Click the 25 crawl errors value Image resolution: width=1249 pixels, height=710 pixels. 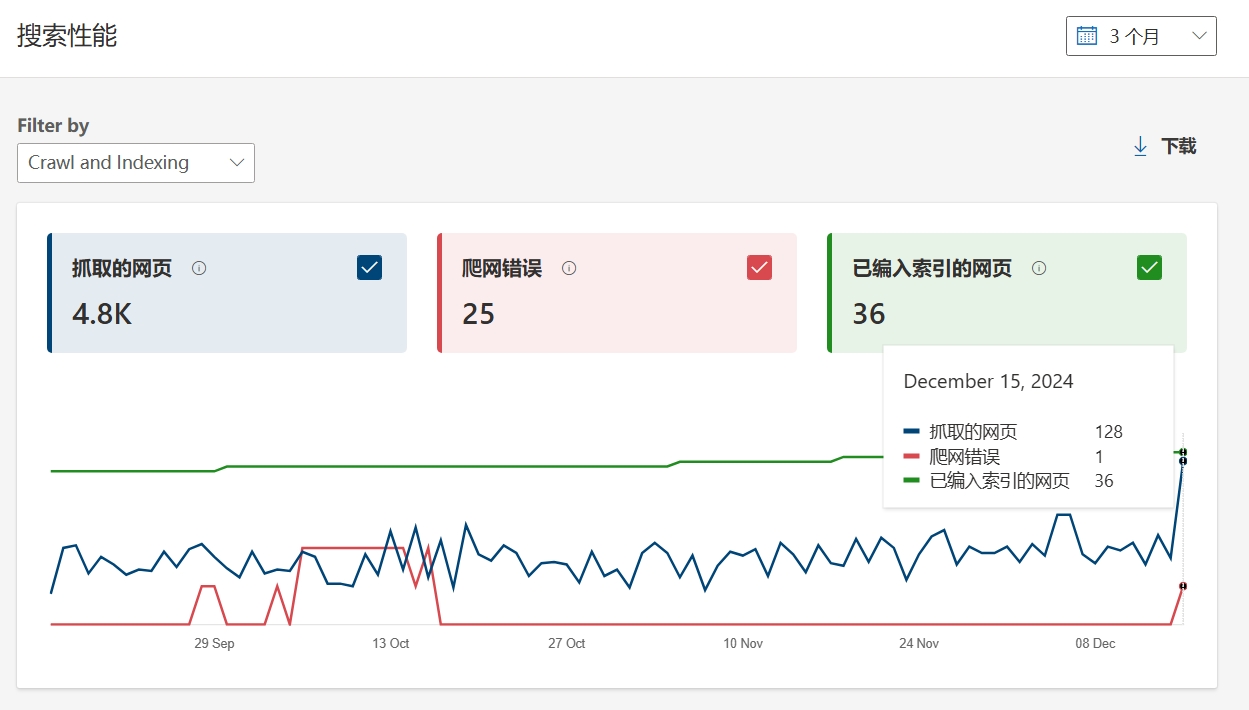479,314
